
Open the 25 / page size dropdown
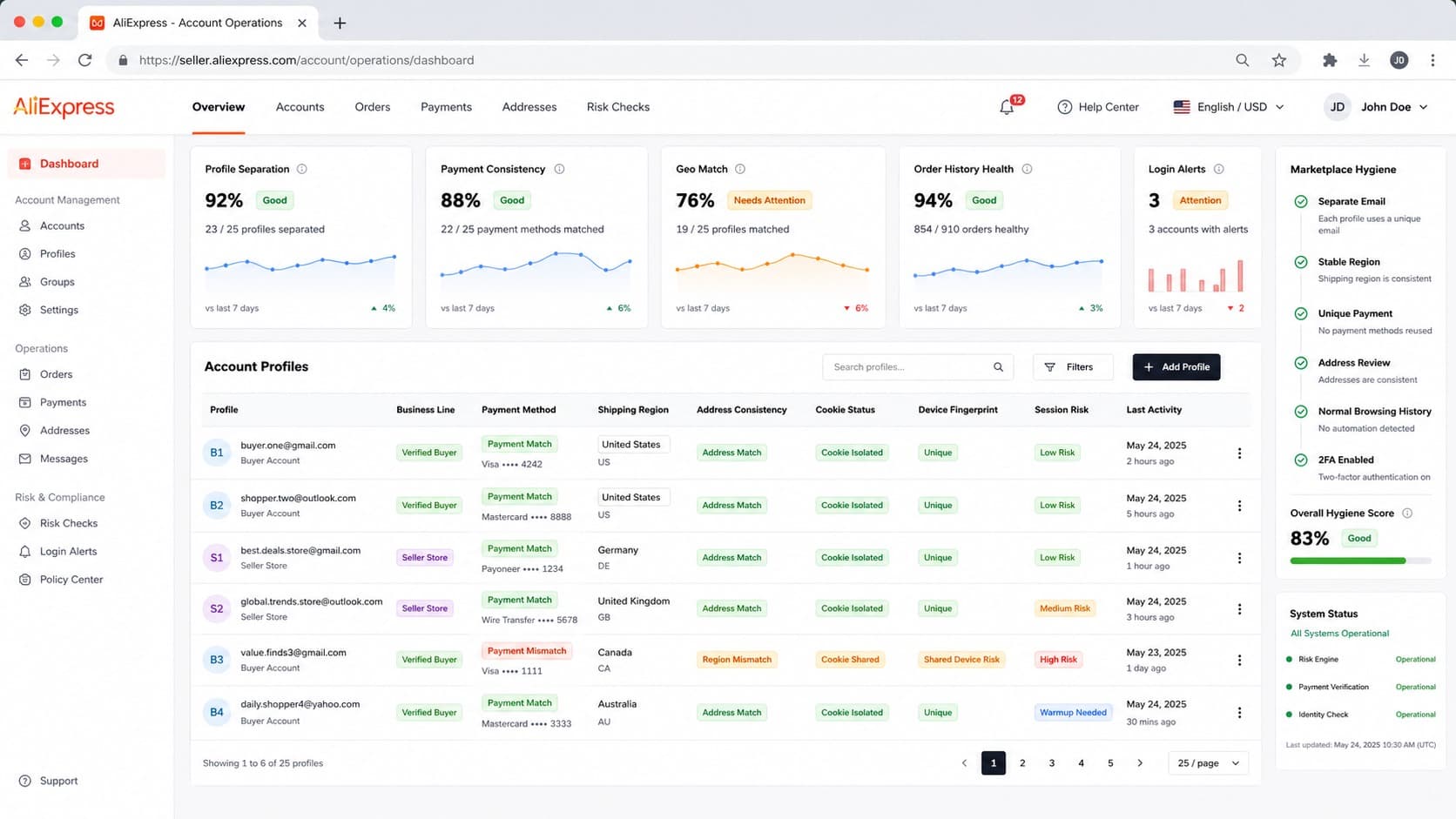(1208, 763)
